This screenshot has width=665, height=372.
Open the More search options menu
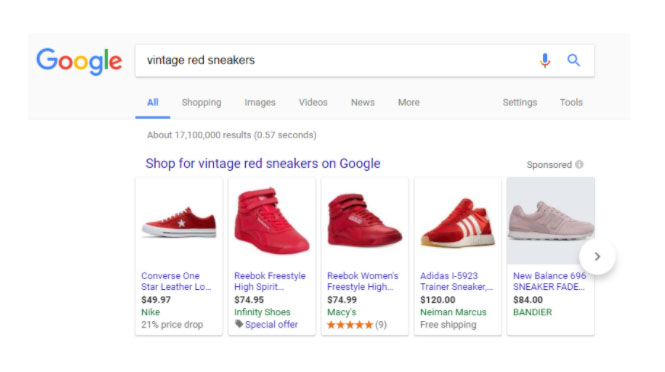(408, 102)
